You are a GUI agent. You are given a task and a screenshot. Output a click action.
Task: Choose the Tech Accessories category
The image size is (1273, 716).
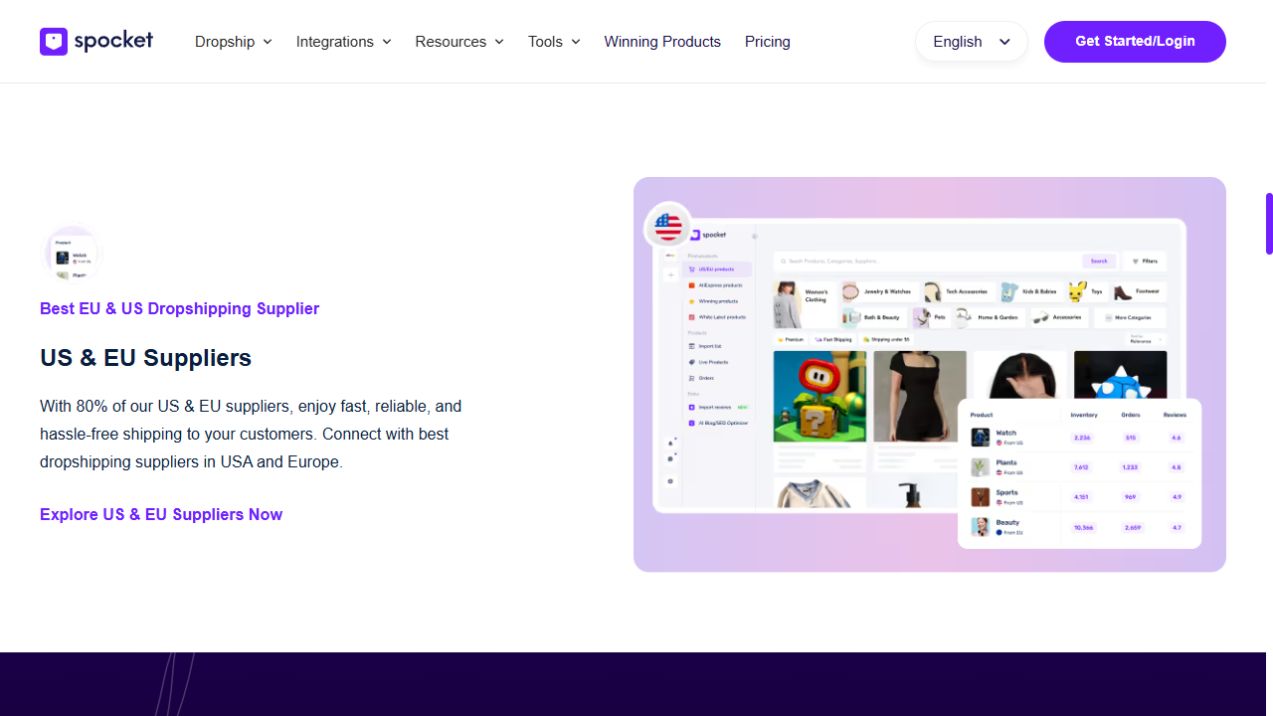(x=958, y=292)
